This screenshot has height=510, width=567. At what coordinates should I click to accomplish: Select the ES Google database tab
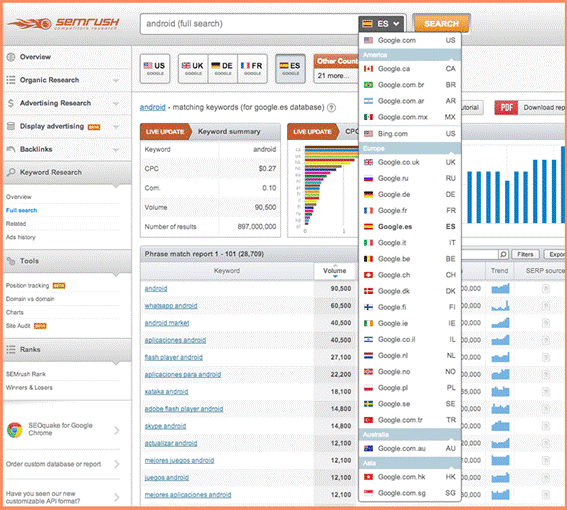(290, 69)
